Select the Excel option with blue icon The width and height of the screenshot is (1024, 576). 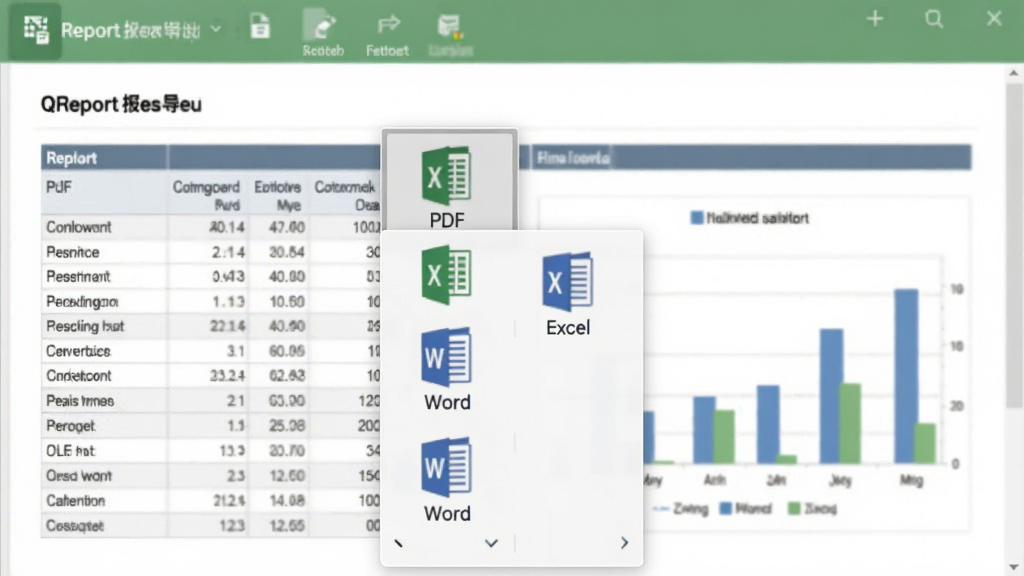[568, 294]
